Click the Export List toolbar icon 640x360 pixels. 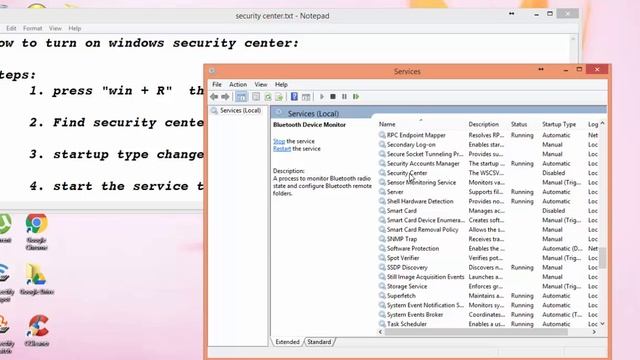(x=279, y=97)
